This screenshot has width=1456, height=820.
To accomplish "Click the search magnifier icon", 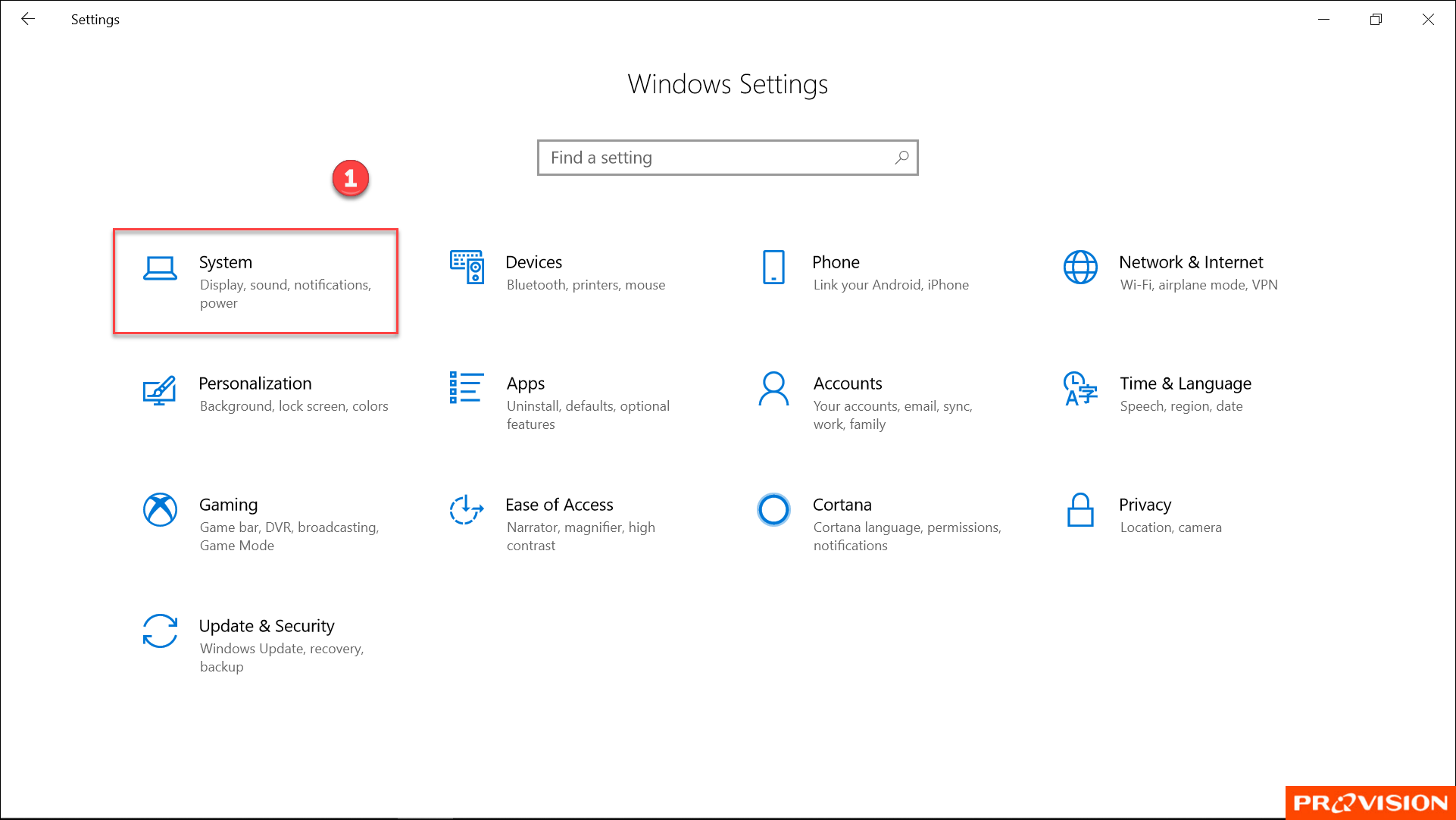I will click(x=901, y=158).
